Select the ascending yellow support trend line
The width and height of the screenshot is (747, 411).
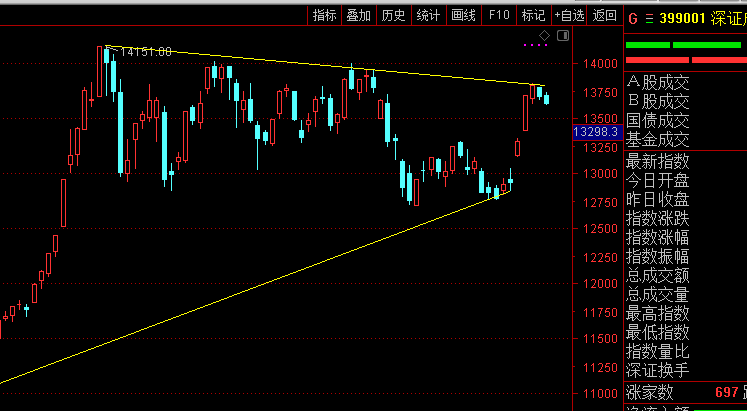pyautogui.click(x=255, y=287)
